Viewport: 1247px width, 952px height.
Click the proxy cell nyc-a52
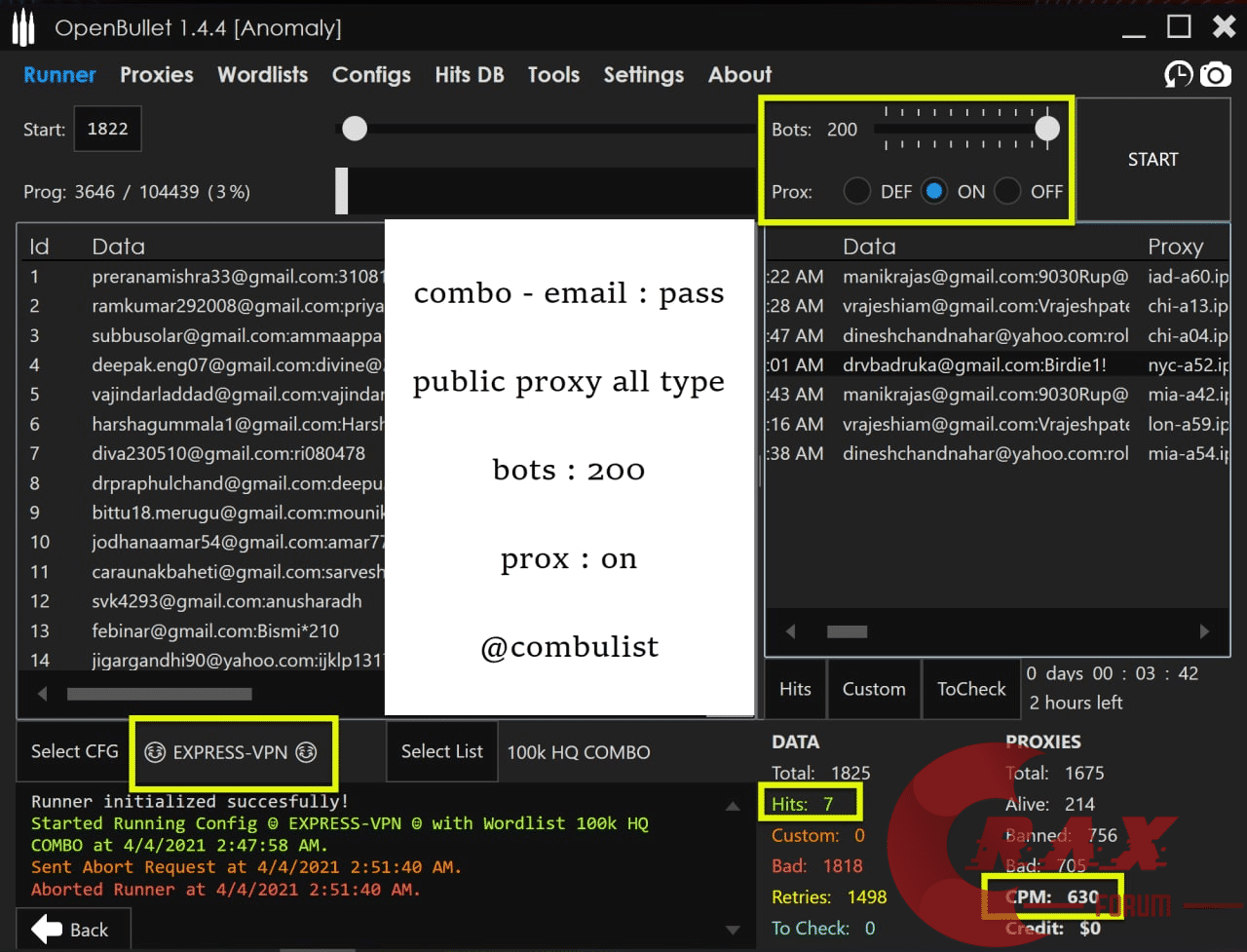pos(1188,364)
